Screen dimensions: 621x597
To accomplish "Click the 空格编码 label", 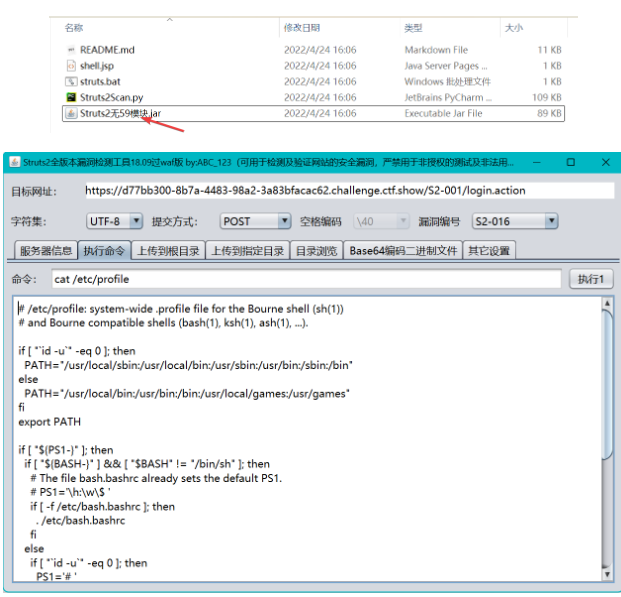I will pos(320,221).
